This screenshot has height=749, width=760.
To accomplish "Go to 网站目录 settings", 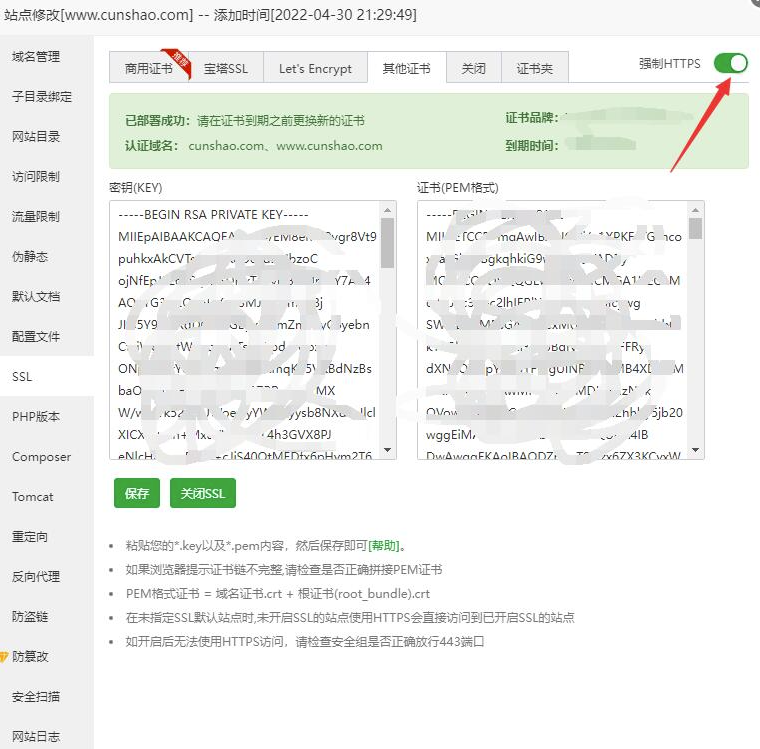I will point(36,137).
